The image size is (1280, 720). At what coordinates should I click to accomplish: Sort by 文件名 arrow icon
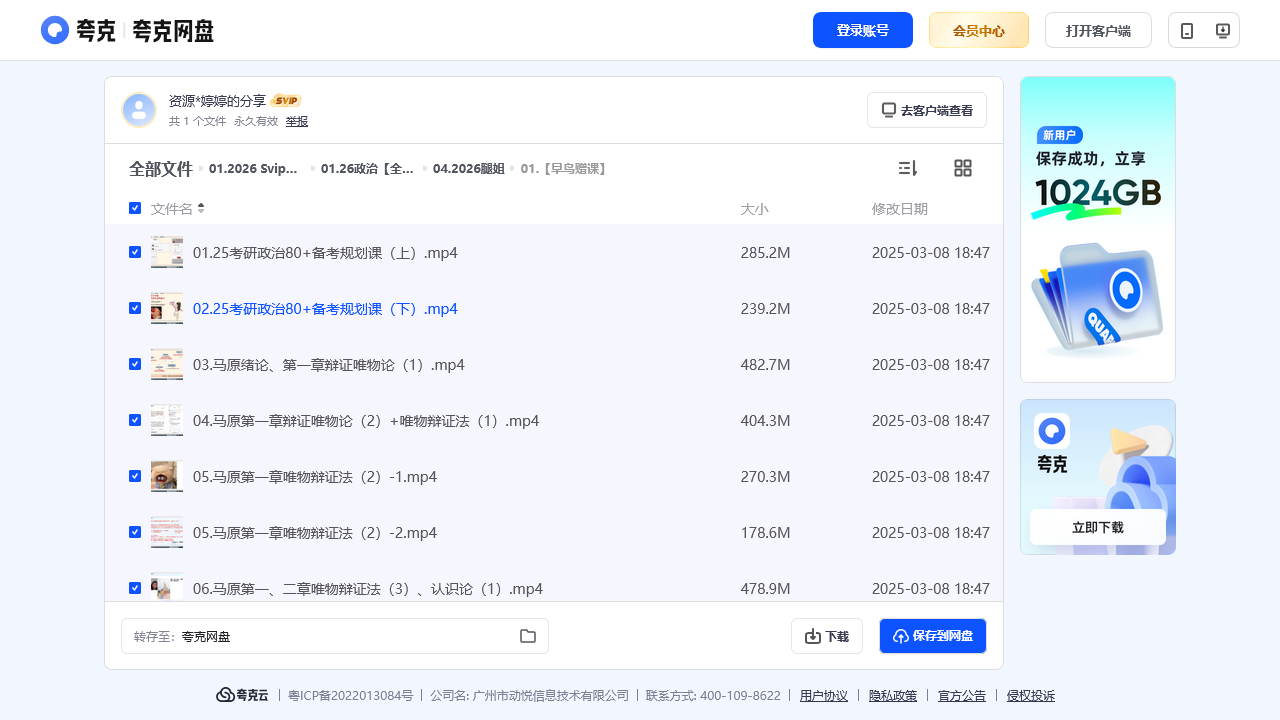pyautogui.click(x=201, y=208)
